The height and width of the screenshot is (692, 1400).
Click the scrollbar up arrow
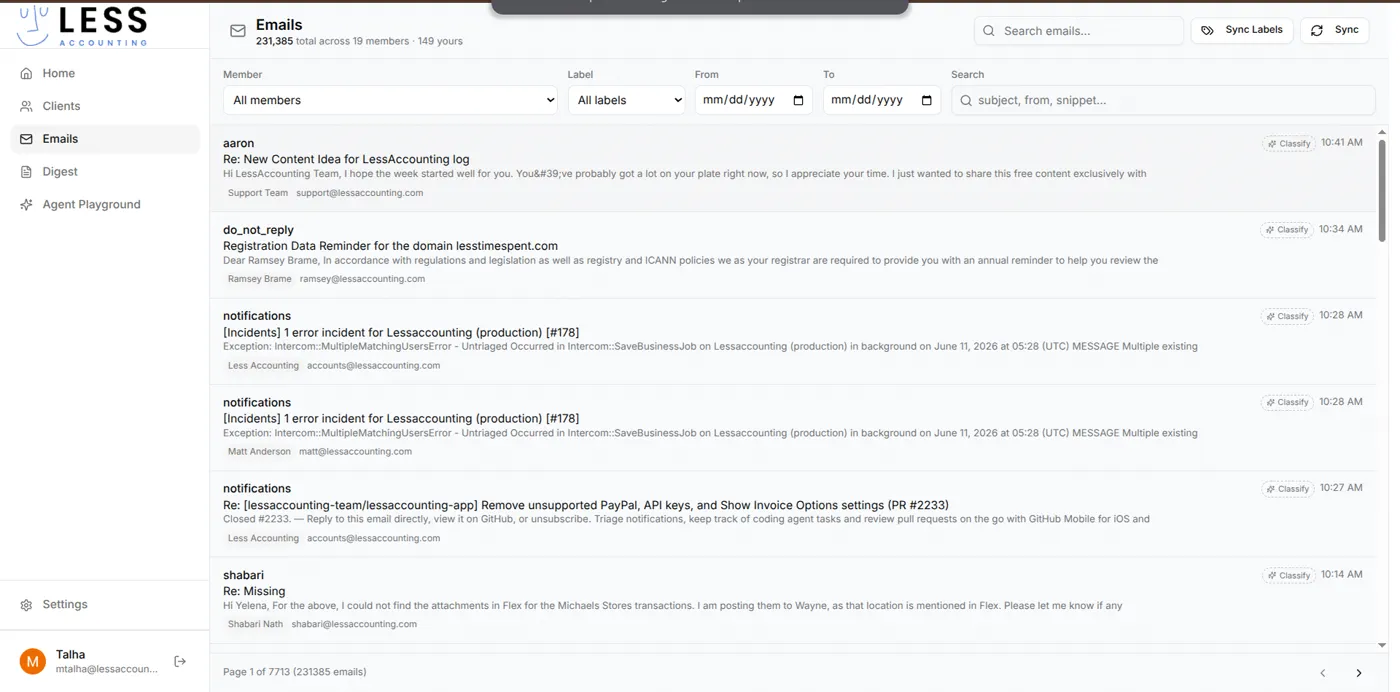1382,132
